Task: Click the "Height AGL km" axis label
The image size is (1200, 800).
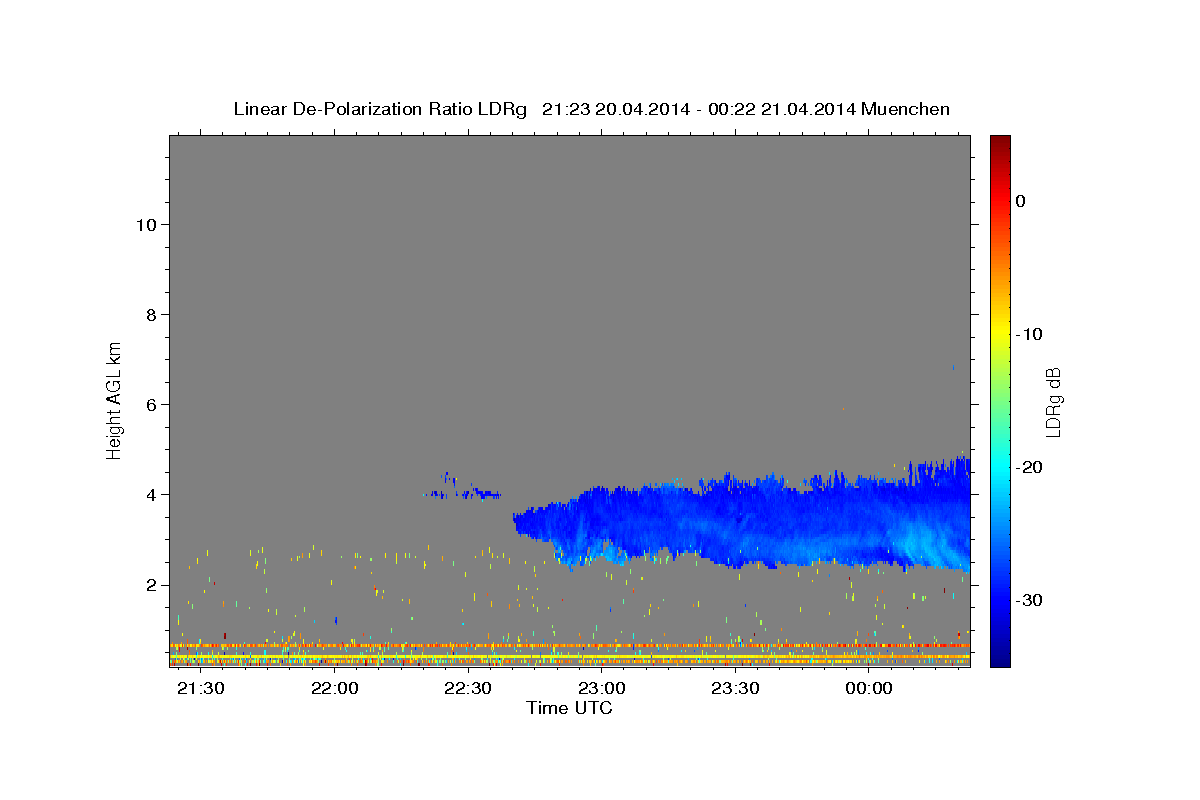Action: (x=115, y=399)
